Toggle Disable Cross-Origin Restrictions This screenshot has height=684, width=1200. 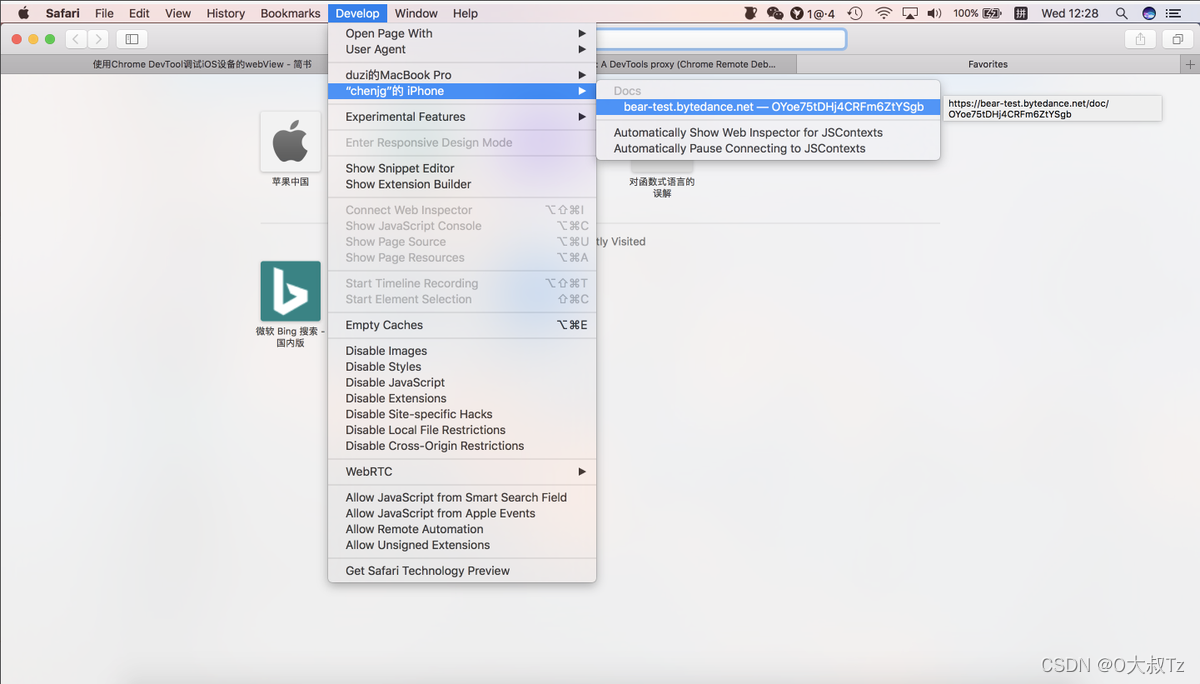pyautogui.click(x=463, y=446)
